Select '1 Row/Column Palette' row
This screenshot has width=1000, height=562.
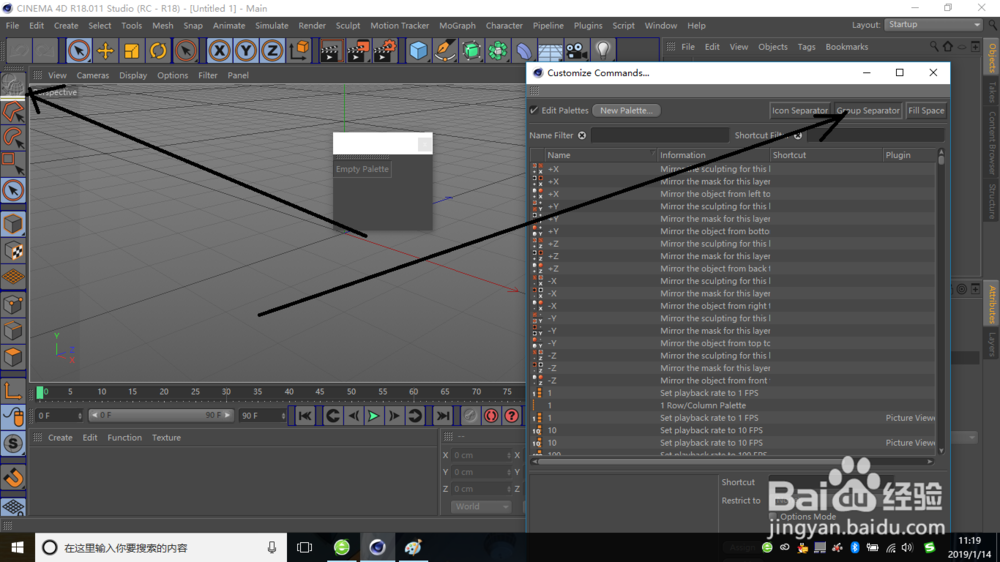pos(733,406)
